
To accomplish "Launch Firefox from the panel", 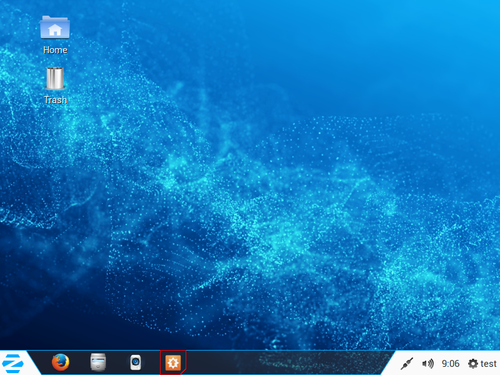I will click(x=61, y=362).
